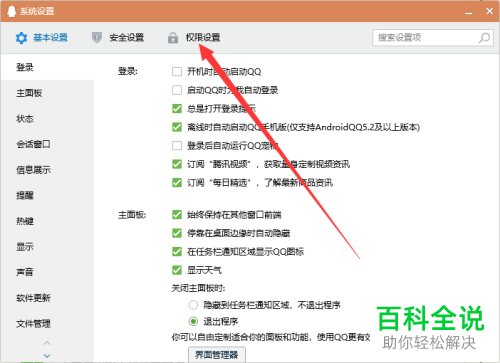Click the lock icon for 权限设置
Image resolution: width=500 pixels, height=363 pixels.
[173, 38]
